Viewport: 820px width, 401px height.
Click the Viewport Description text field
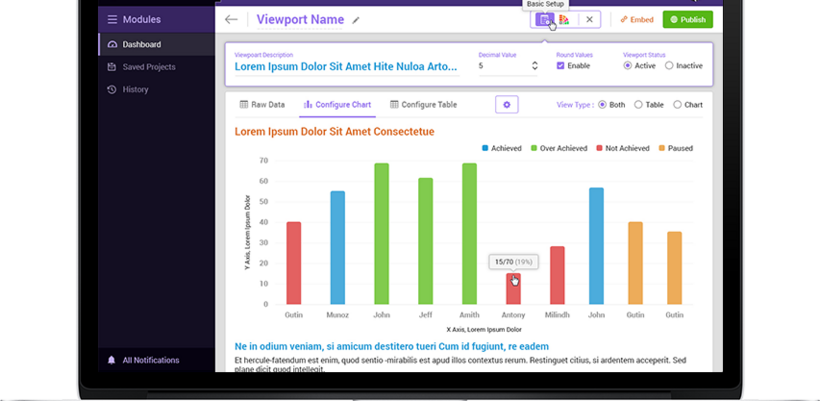pyautogui.click(x=347, y=67)
